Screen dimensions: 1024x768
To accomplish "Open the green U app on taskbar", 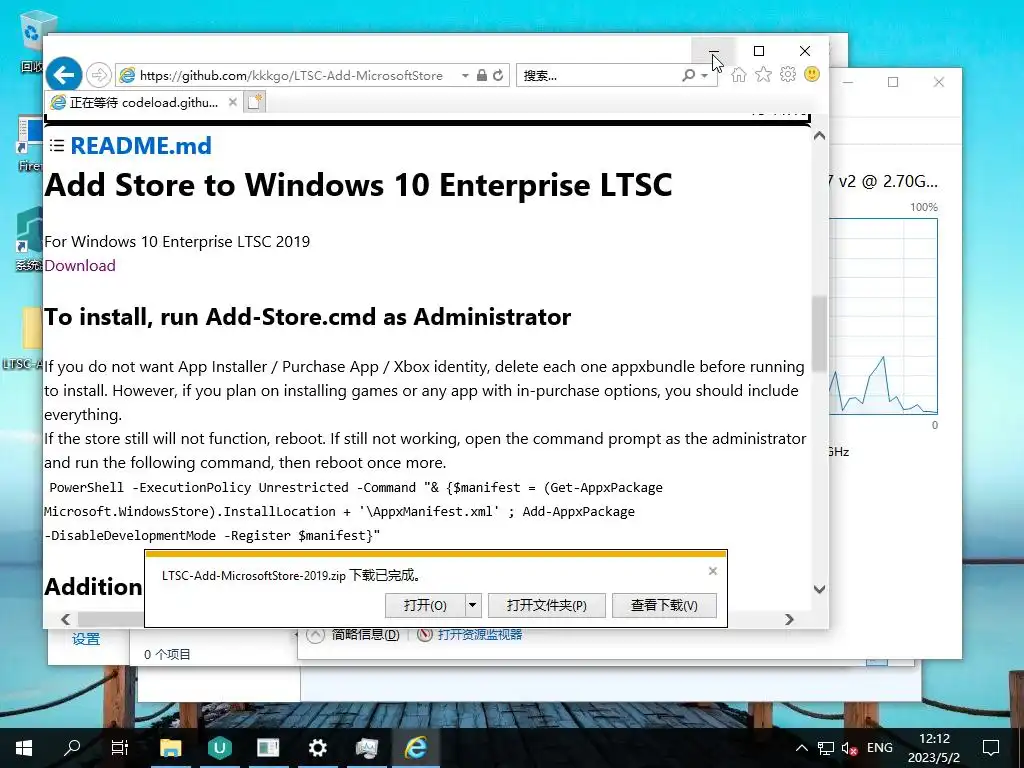I will 219,748.
